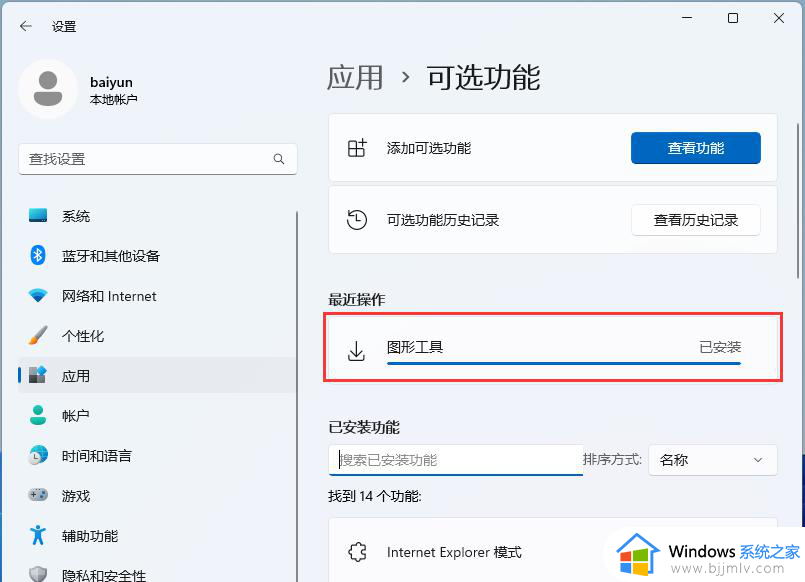The height and width of the screenshot is (582, 805).
Task: Click the right page scrollbar
Action: pos(798,201)
